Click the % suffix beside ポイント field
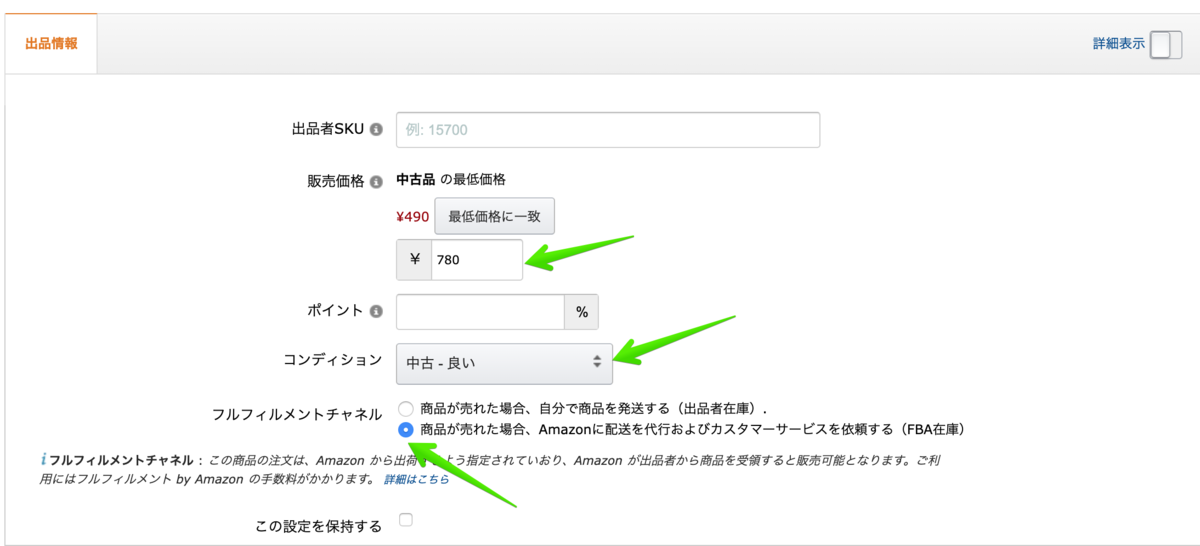 [x=582, y=311]
